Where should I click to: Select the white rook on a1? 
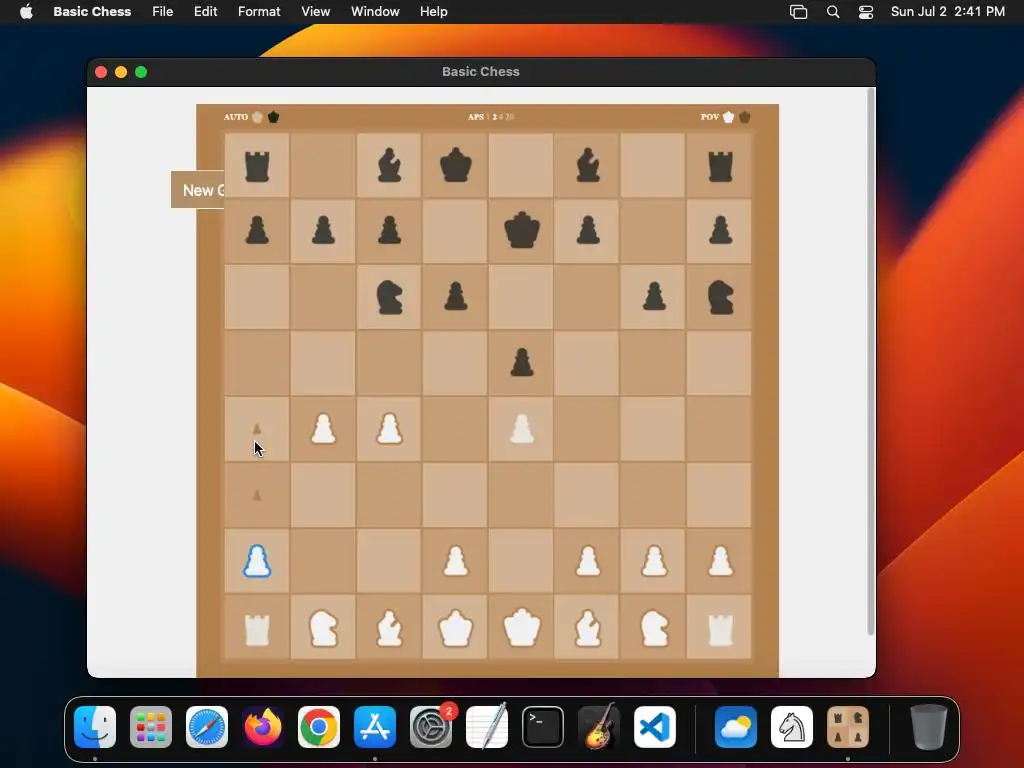click(257, 630)
